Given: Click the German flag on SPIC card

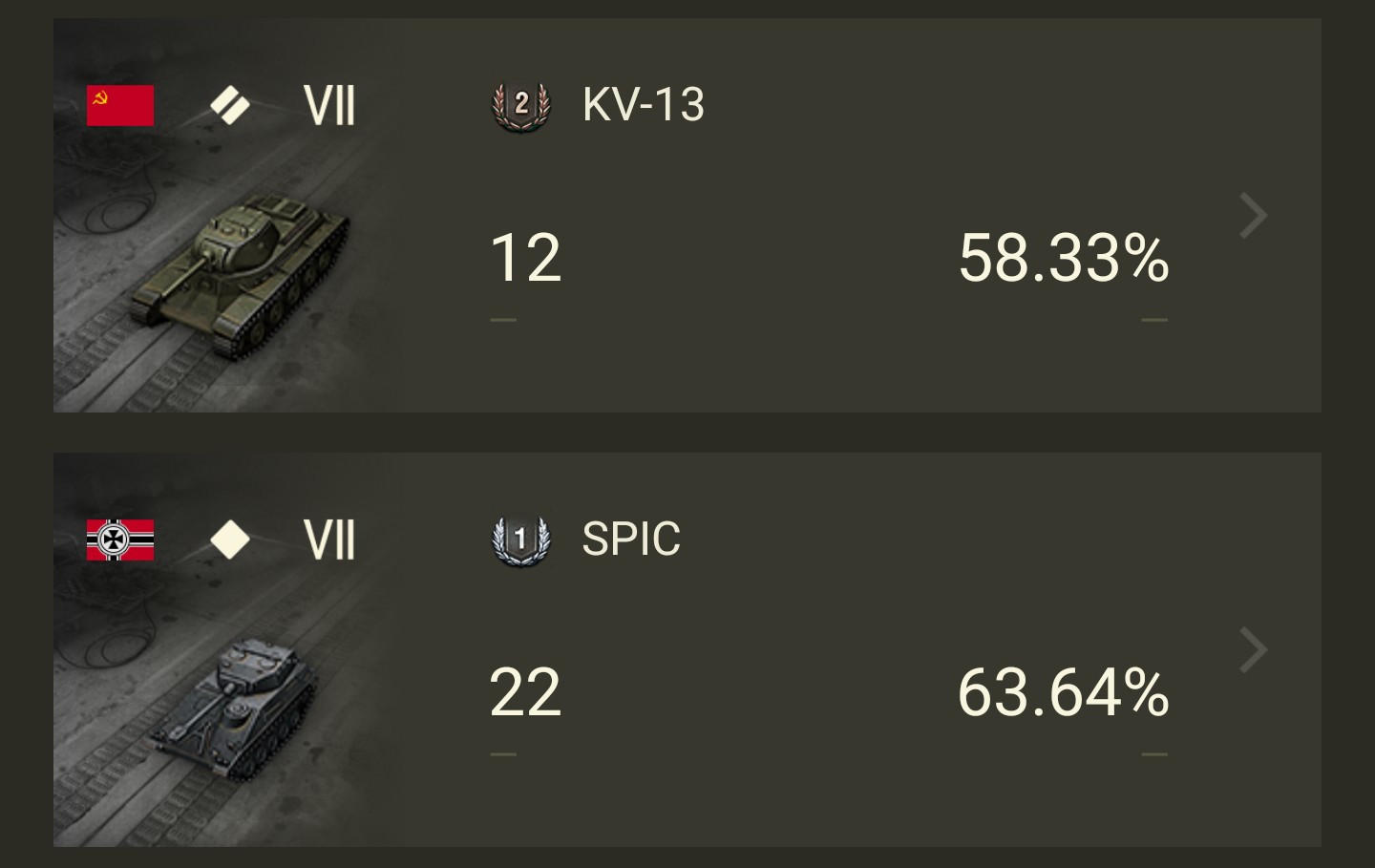Looking at the screenshot, I should [x=120, y=540].
